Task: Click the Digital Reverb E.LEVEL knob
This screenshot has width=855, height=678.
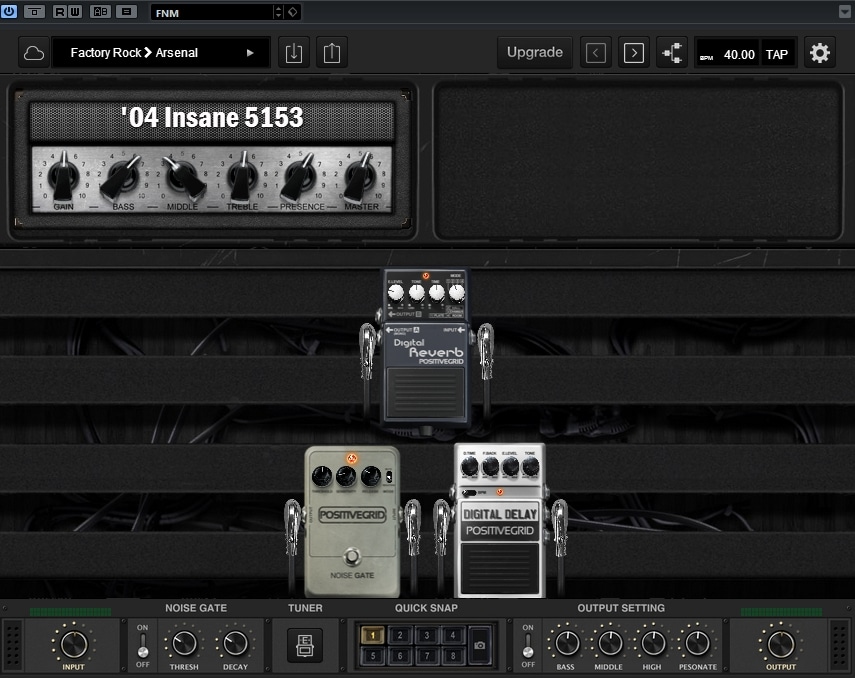Action: [396, 293]
